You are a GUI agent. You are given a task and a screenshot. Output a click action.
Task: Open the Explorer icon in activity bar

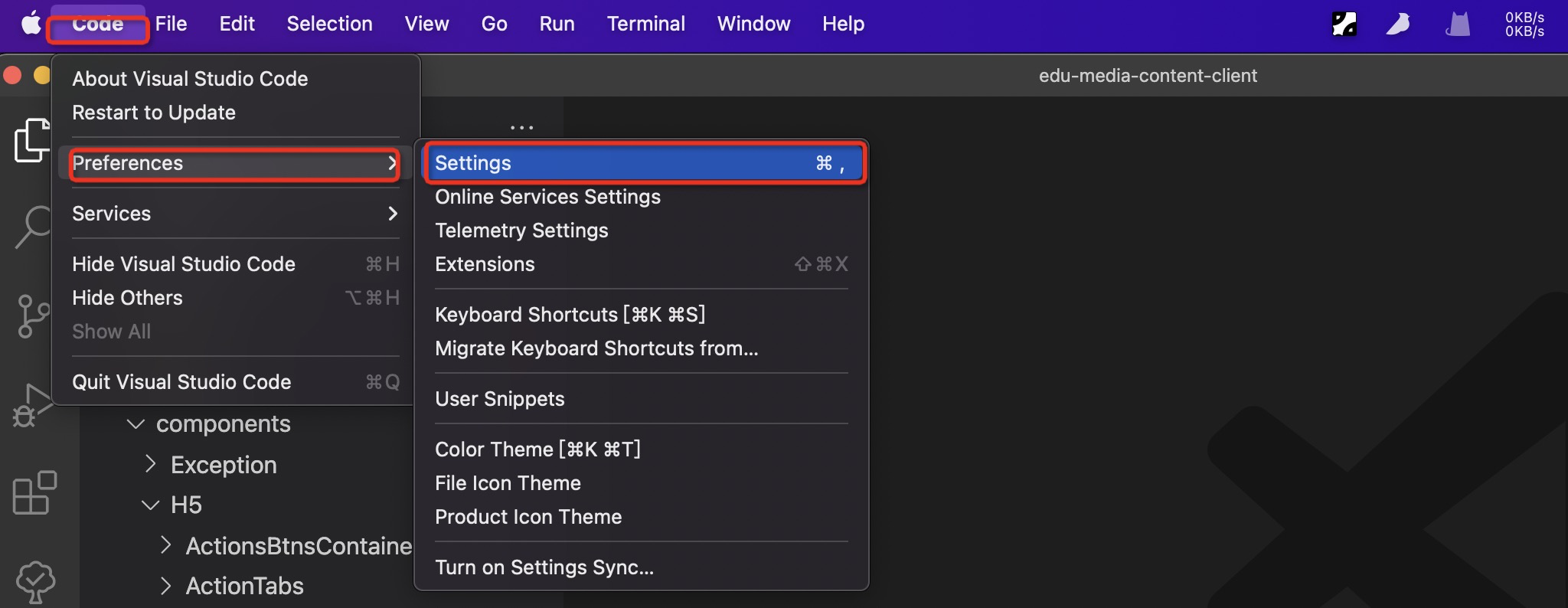point(32,140)
